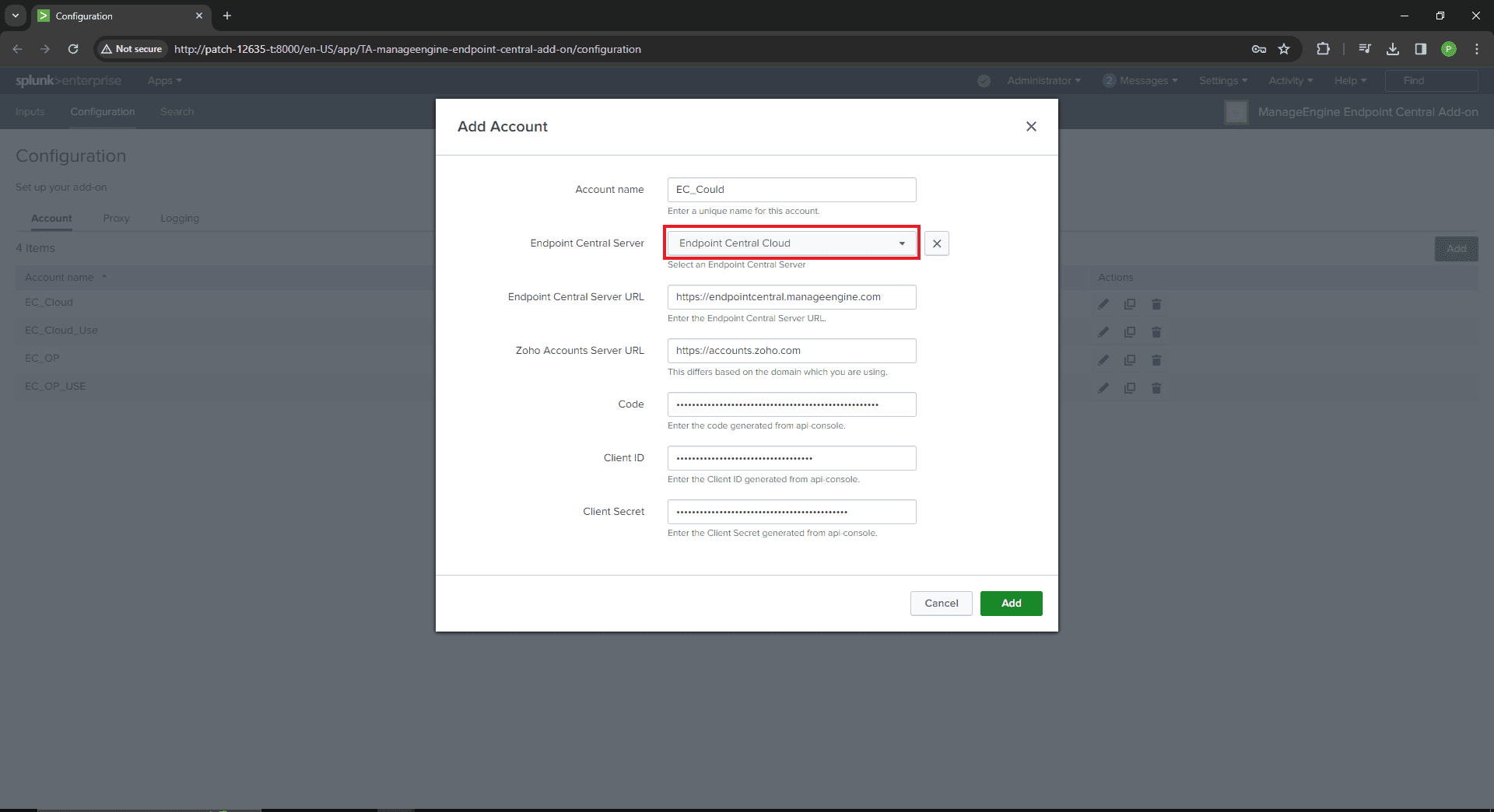1494x812 pixels.
Task: Edit the EC_OP account
Action: click(x=1103, y=360)
